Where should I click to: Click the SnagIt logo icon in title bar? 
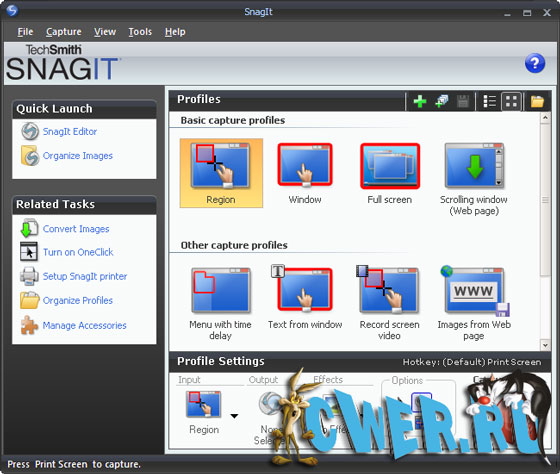click(12, 11)
